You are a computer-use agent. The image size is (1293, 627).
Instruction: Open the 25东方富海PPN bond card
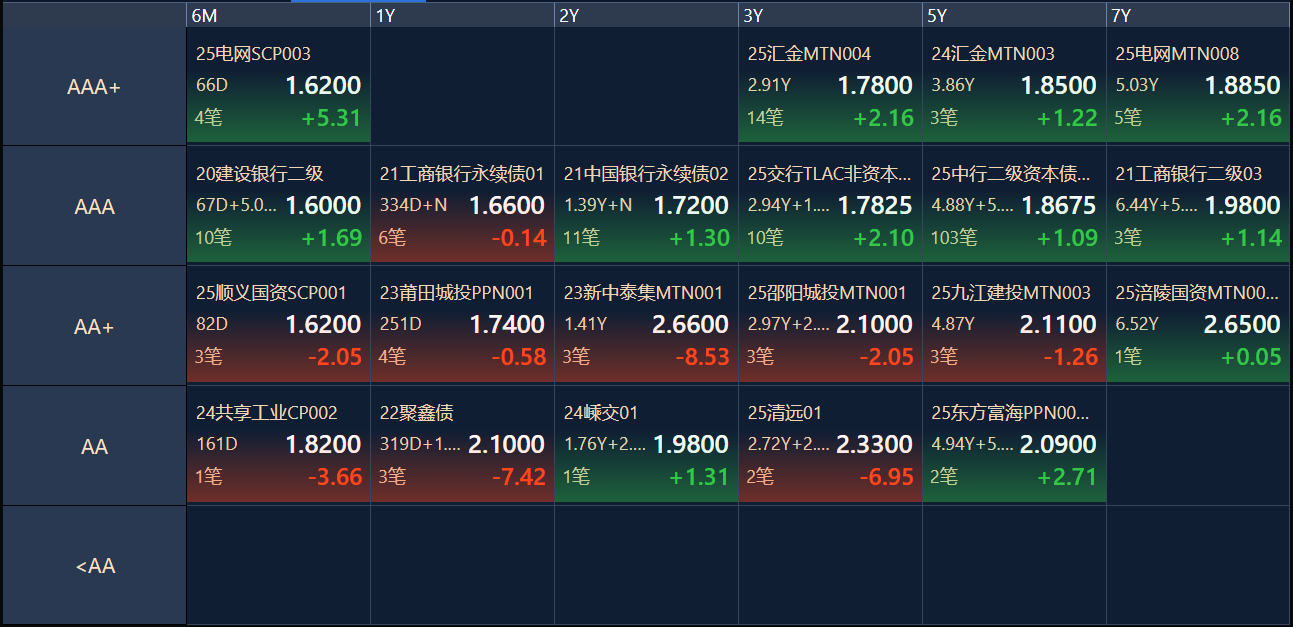(x=1014, y=444)
